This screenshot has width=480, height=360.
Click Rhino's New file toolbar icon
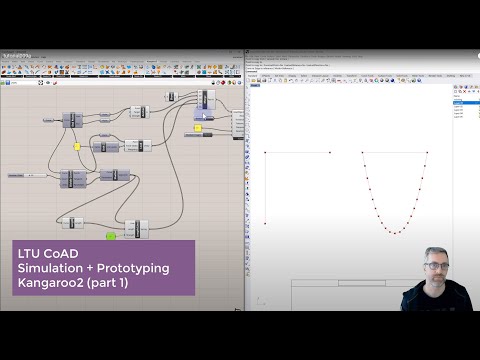(248, 80)
